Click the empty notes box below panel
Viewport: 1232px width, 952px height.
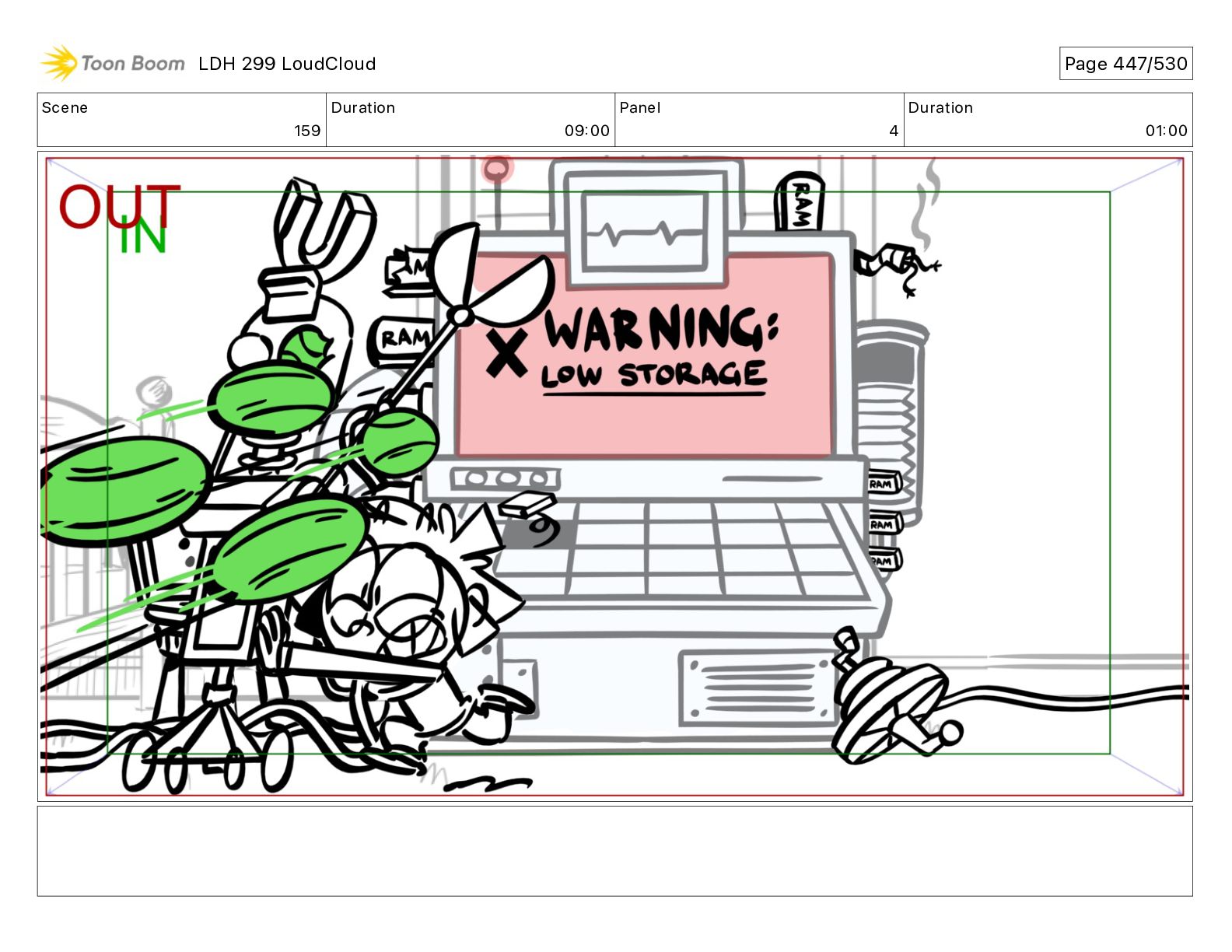[614, 851]
